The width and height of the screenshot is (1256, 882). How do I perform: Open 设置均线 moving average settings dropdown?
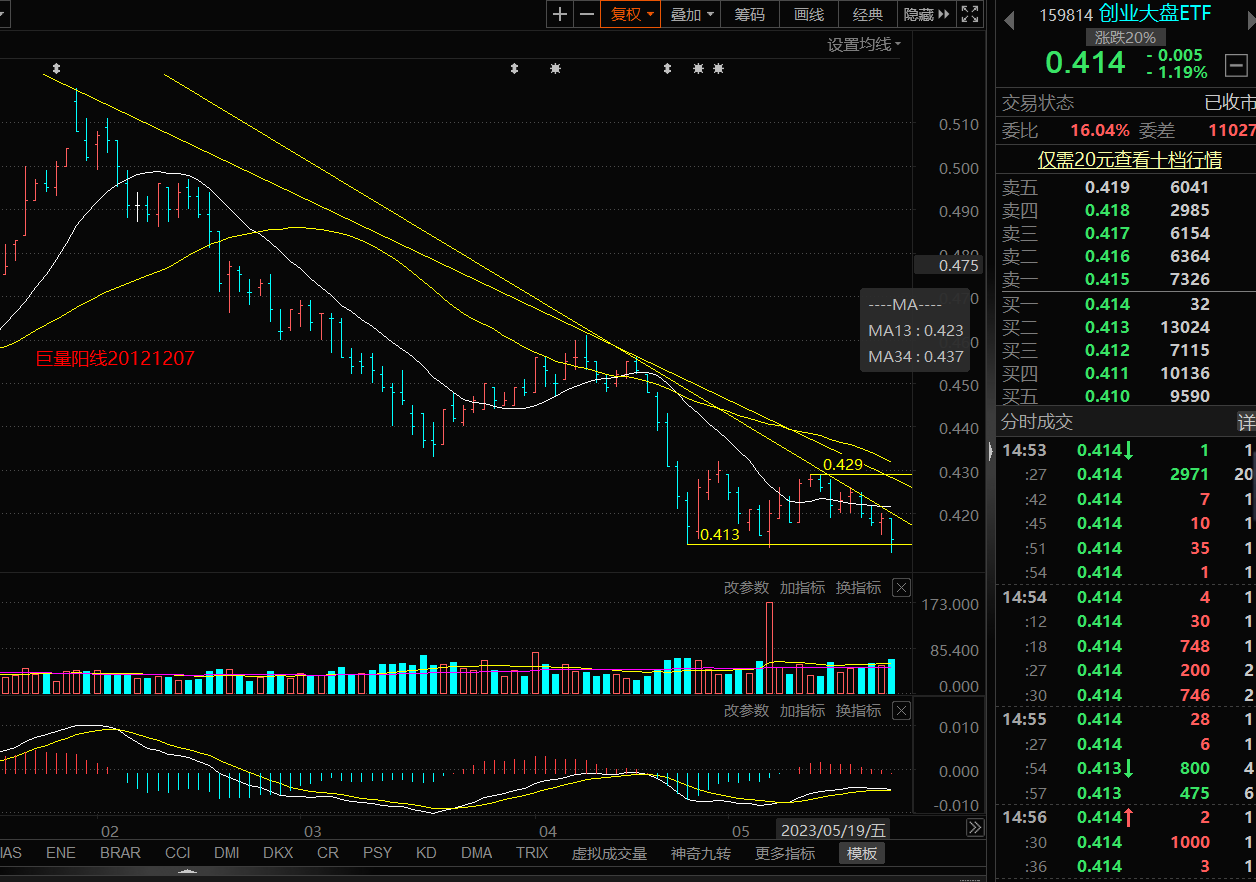pyautogui.click(x=864, y=44)
